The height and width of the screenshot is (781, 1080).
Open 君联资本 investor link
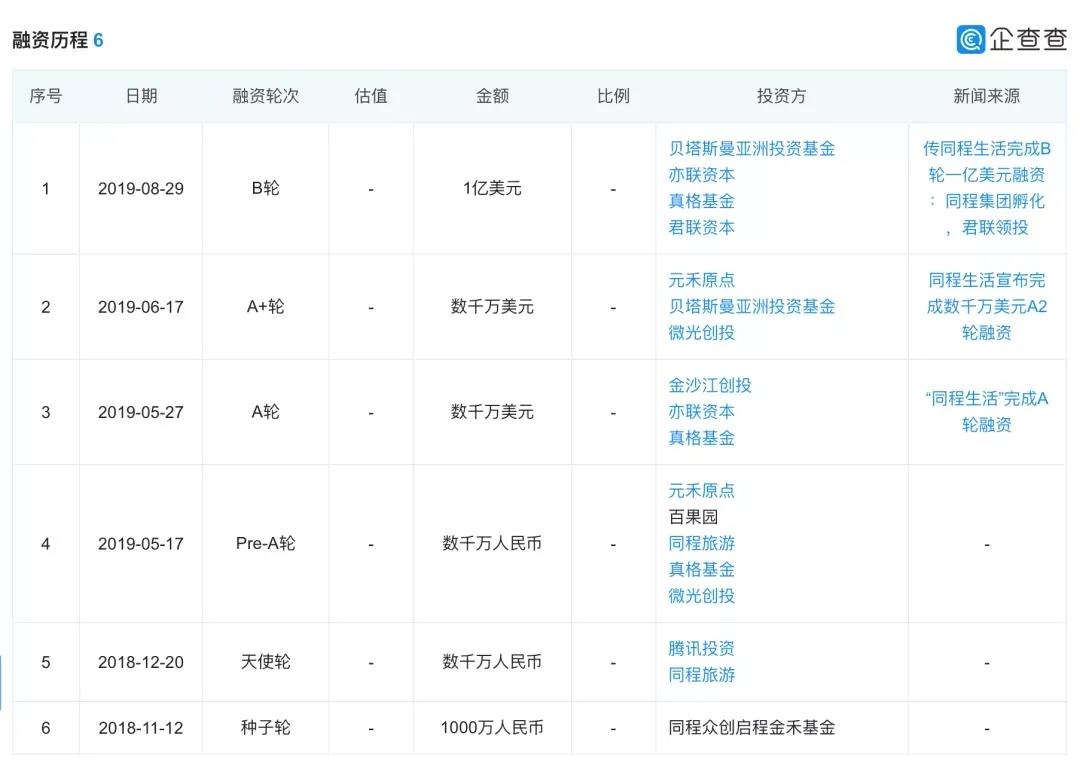point(701,227)
